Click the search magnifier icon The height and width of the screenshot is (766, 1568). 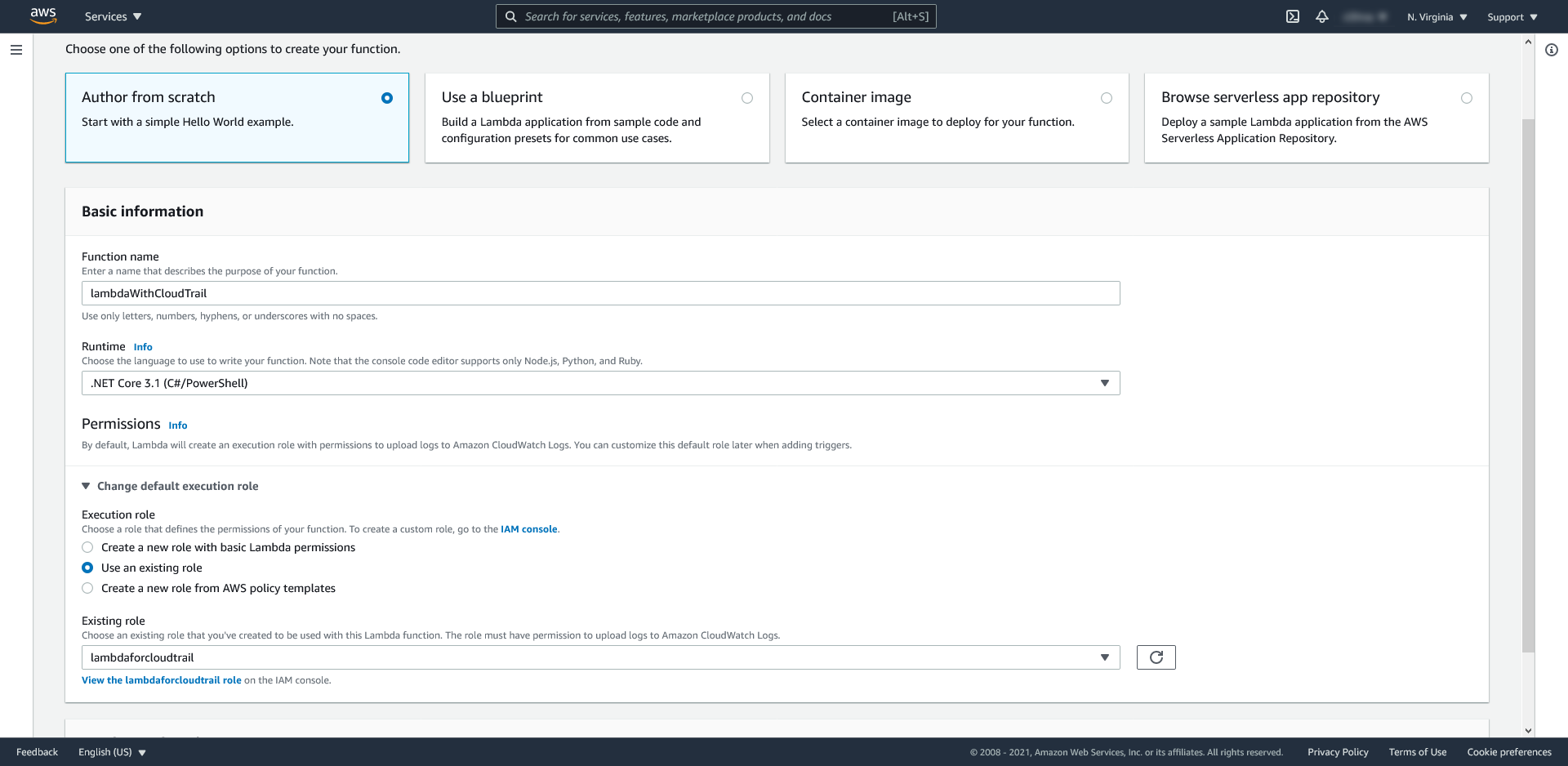510,16
